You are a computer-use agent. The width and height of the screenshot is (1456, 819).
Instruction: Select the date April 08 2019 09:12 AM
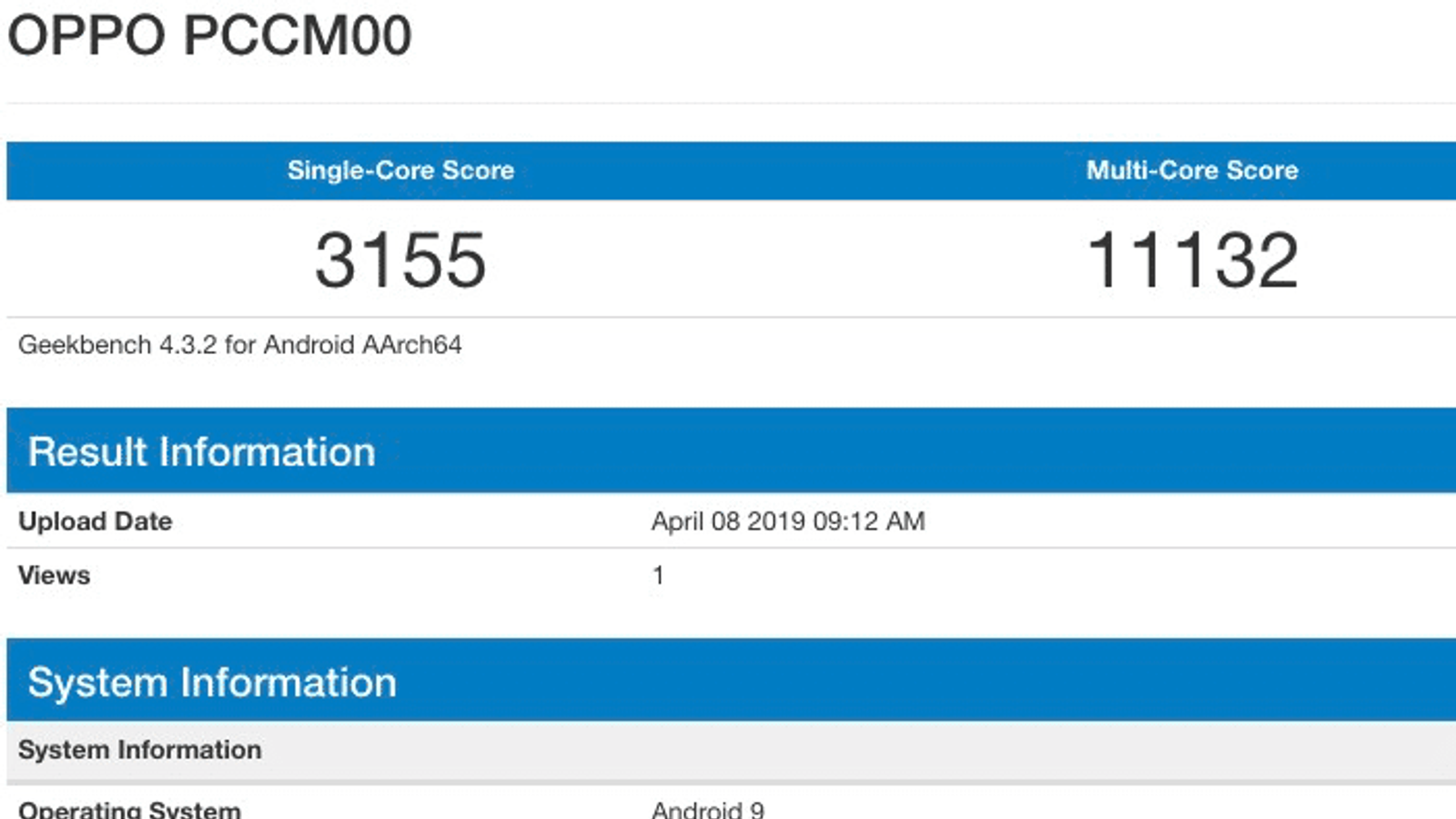point(788,521)
